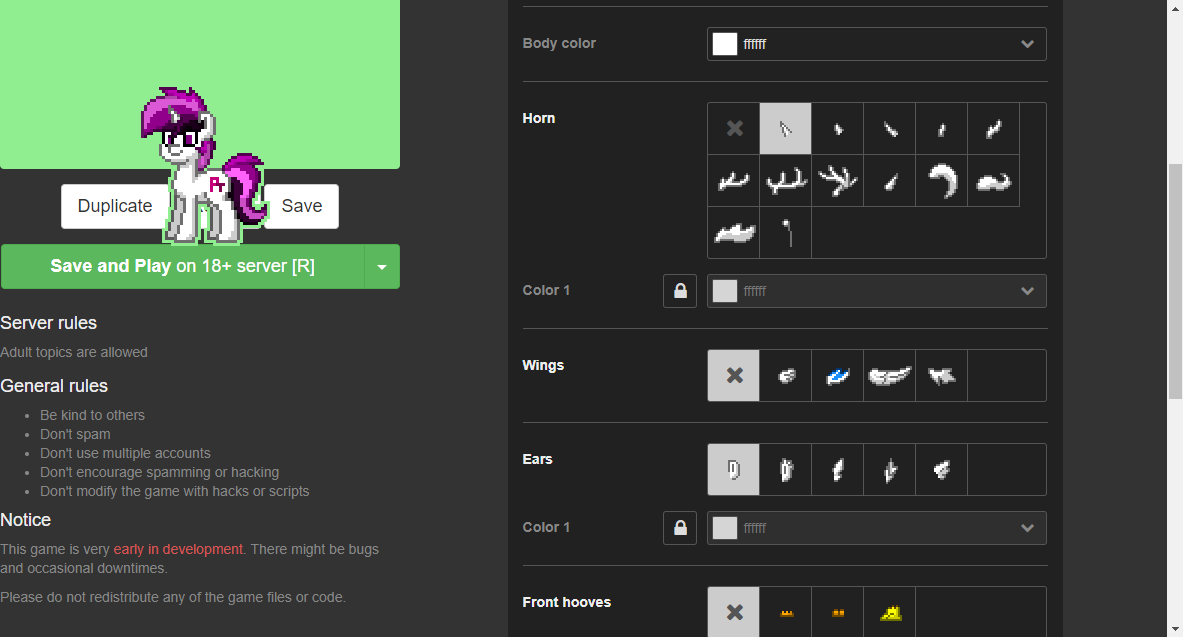Expand the Ears Color 1 dropdown arrow
This screenshot has width=1183, height=637.
[1027, 528]
